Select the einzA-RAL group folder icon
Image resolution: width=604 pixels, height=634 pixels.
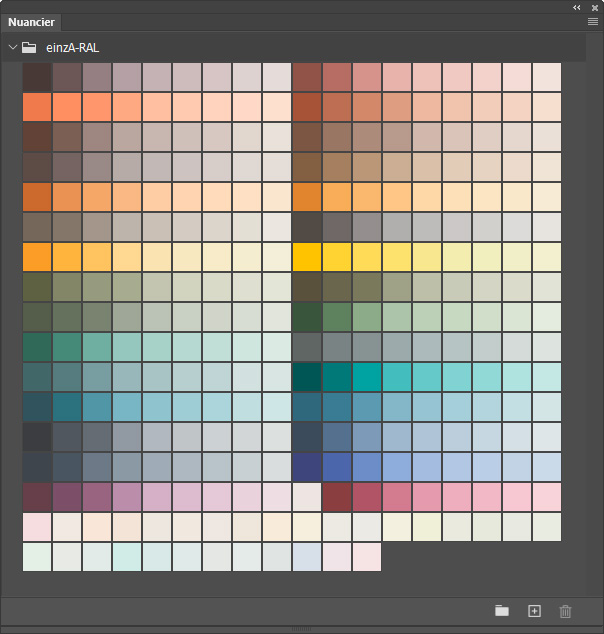29,47
